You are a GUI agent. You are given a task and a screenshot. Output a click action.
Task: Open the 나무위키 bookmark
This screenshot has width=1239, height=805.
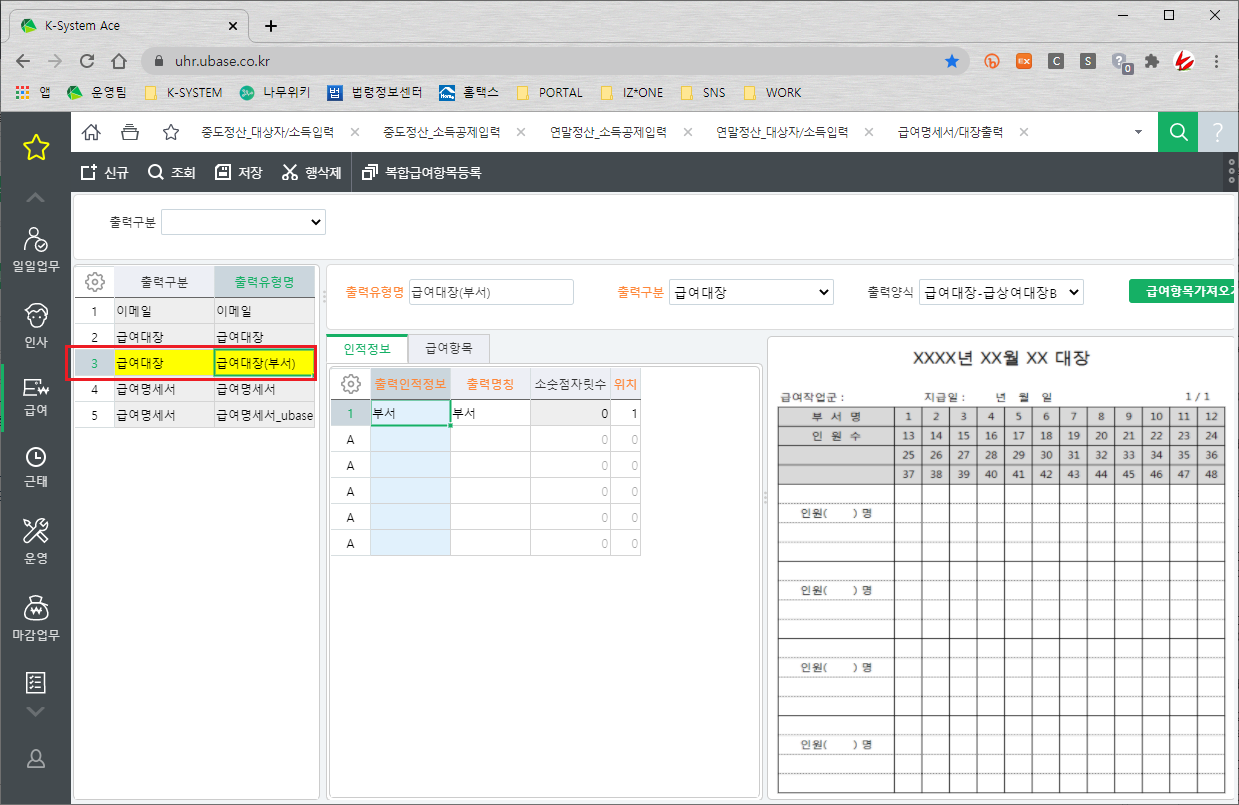click(x=274, y=93)
